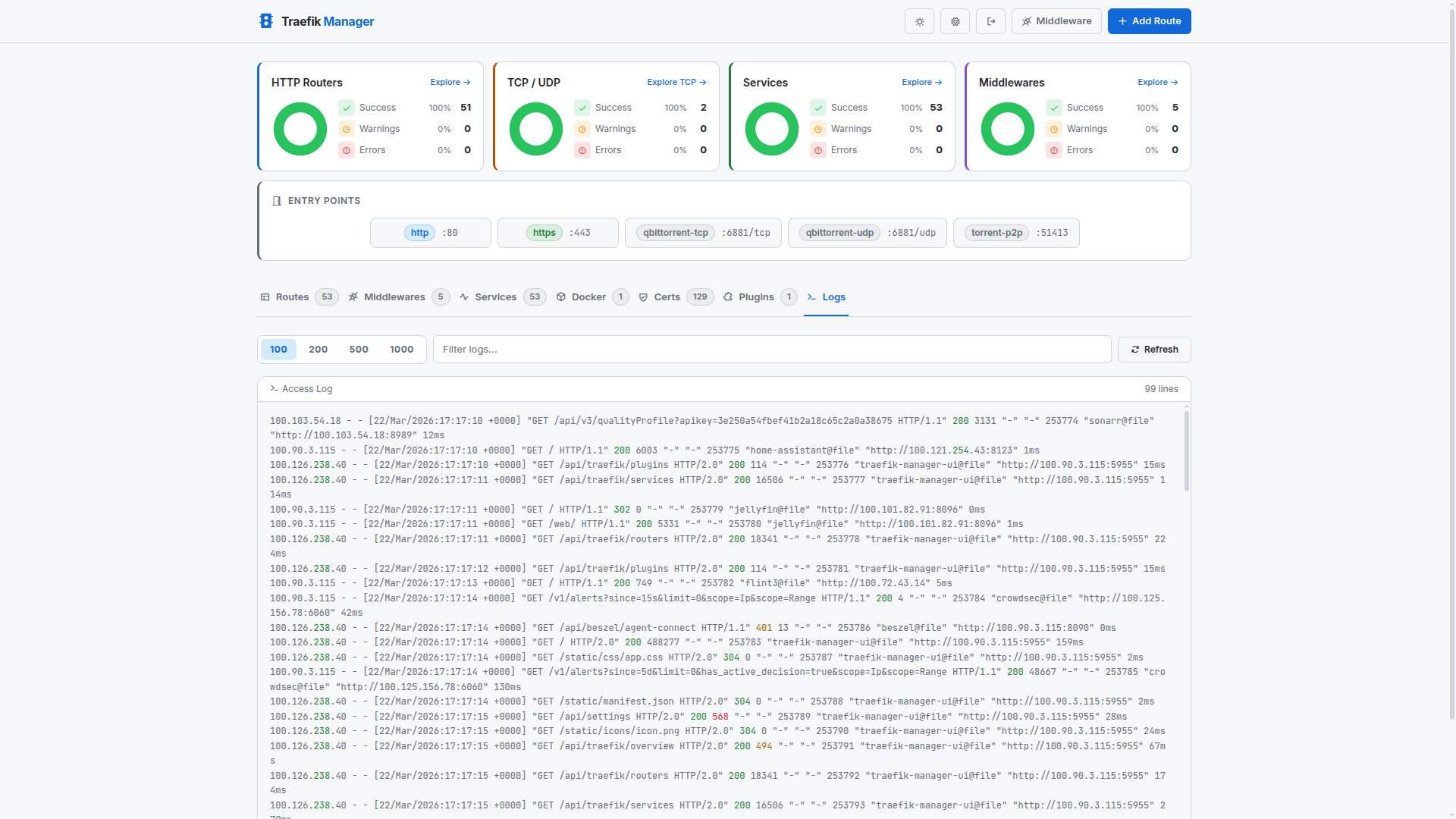
Task: Click the Access Log terminal icon
Action: (275, 389)
